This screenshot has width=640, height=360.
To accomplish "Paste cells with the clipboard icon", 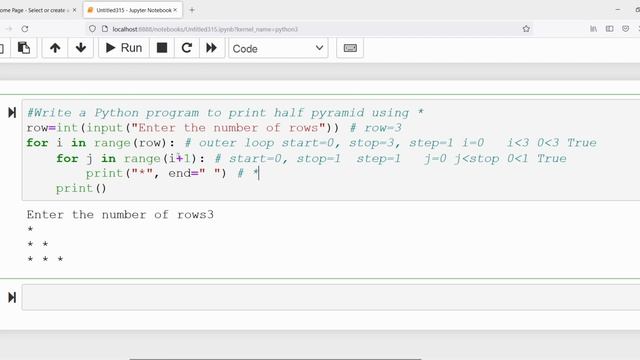I will click(x=24, y=48).
